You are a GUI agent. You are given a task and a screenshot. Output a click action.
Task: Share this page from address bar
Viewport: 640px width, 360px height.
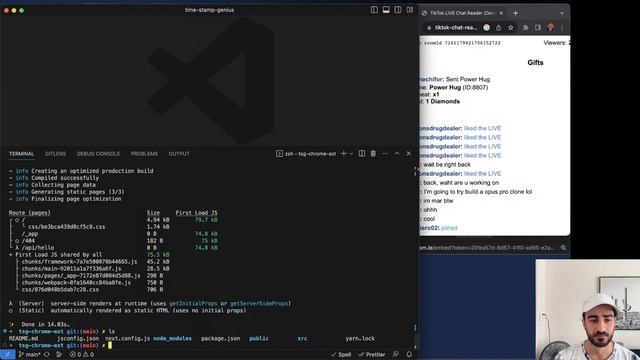498,27
